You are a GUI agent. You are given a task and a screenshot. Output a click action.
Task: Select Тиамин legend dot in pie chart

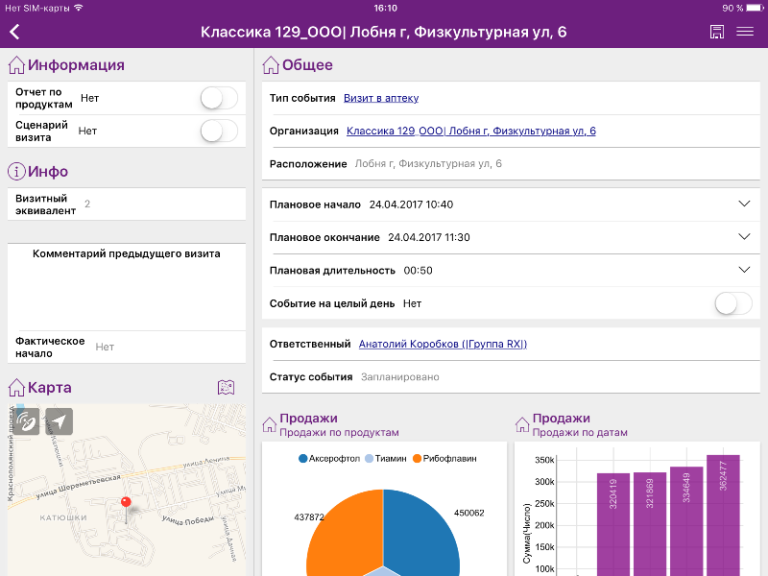369,458
